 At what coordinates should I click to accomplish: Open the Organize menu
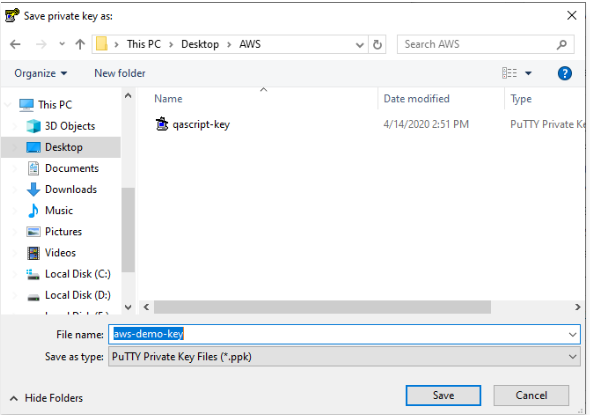click(x=41, y=73)
